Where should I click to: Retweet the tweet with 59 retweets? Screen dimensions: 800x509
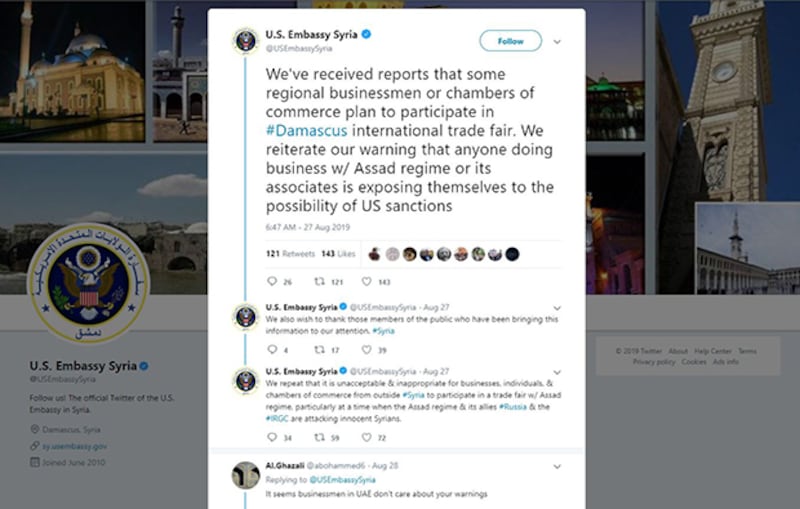[x=319, y=437]
